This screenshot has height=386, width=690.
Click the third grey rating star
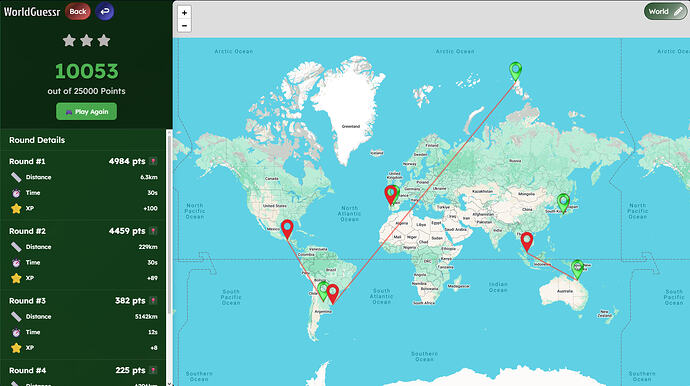click(104, 40)
